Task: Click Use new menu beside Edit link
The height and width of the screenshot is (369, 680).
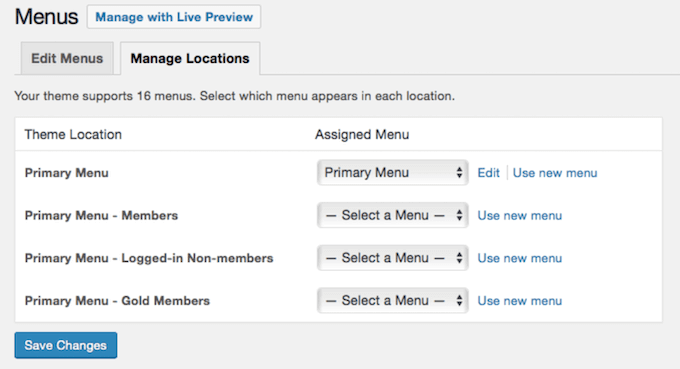Action: click(x=555, y=173)
